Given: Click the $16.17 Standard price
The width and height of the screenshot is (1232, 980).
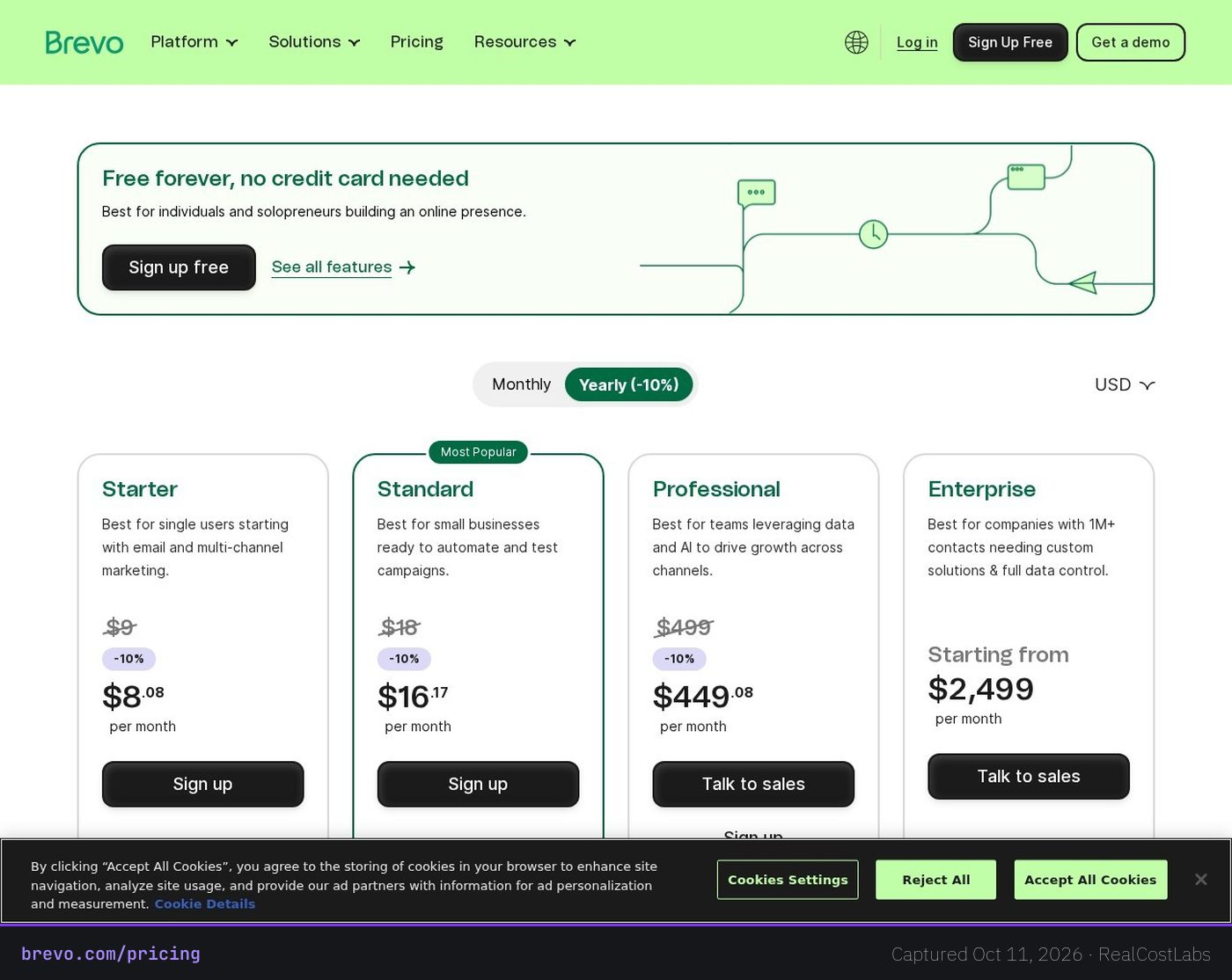Looking at the screenshot, I should pos(413,696).
